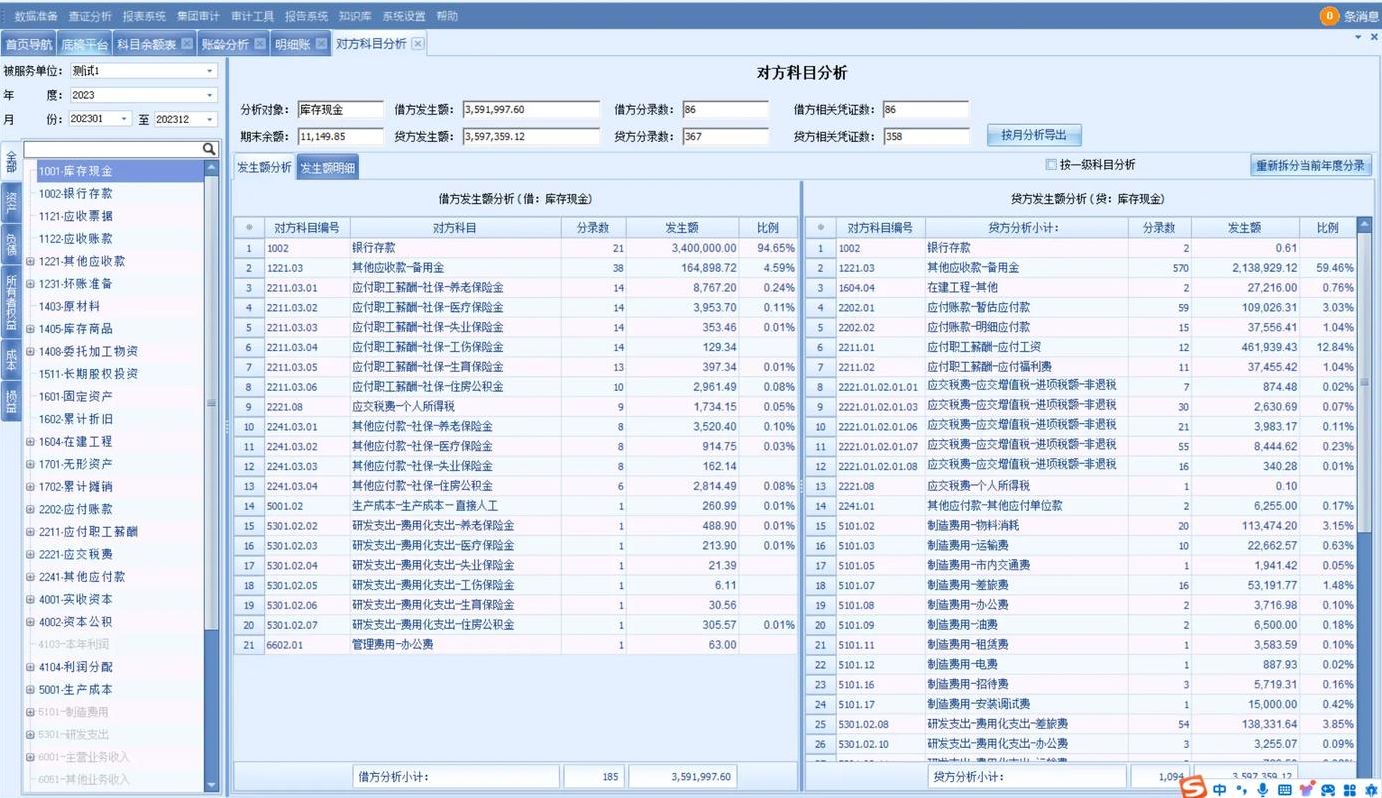Viewport: 1382px width, 798px height.
Task: Click the Sogou Chinese/English input mode icon
Action: [x=1219, y=789]
